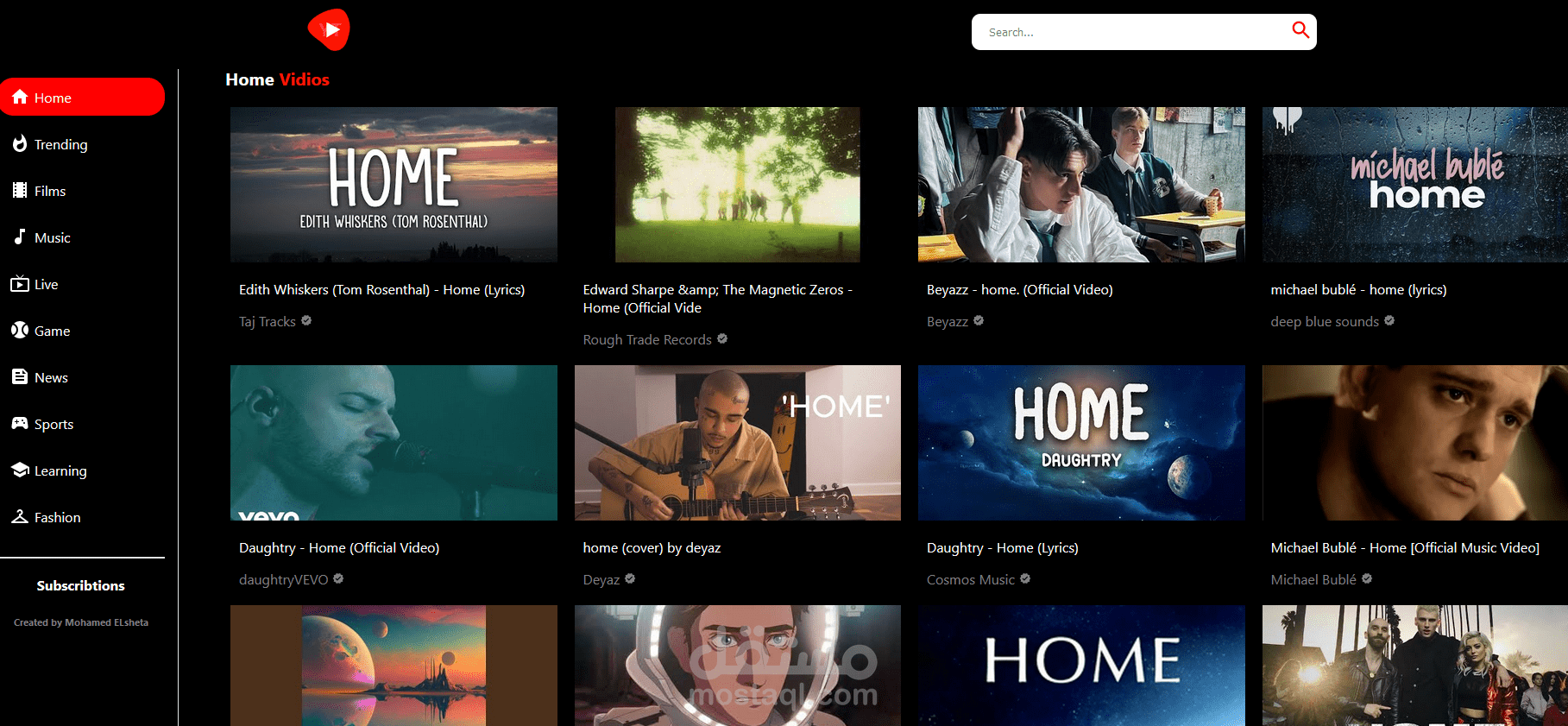The height and width of the screenshot is (726, 1568).
Task: Click the Trending flame icon
Action: point(20,143)
